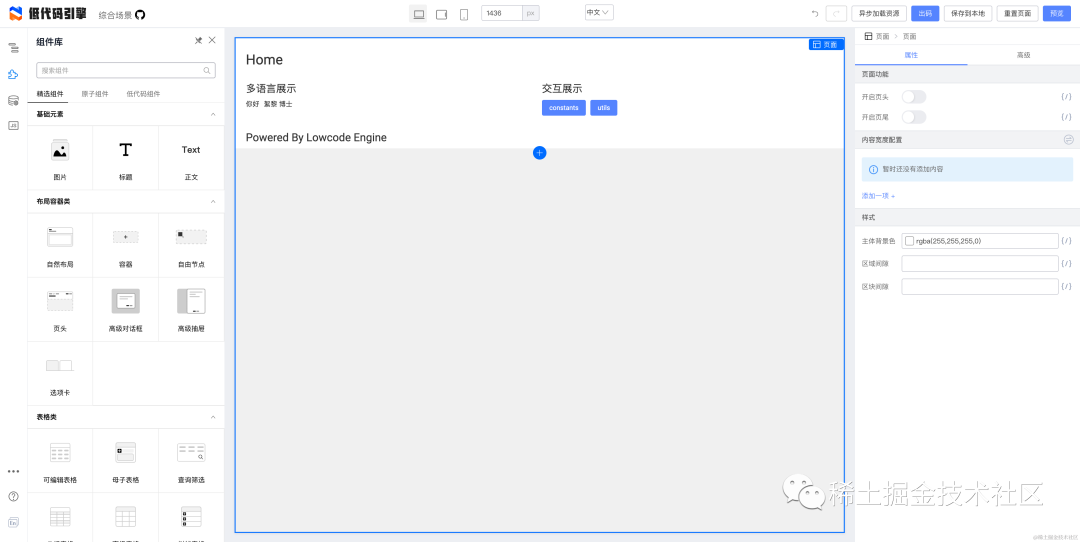Select the 选项卡 tabs component

[60, 374]
